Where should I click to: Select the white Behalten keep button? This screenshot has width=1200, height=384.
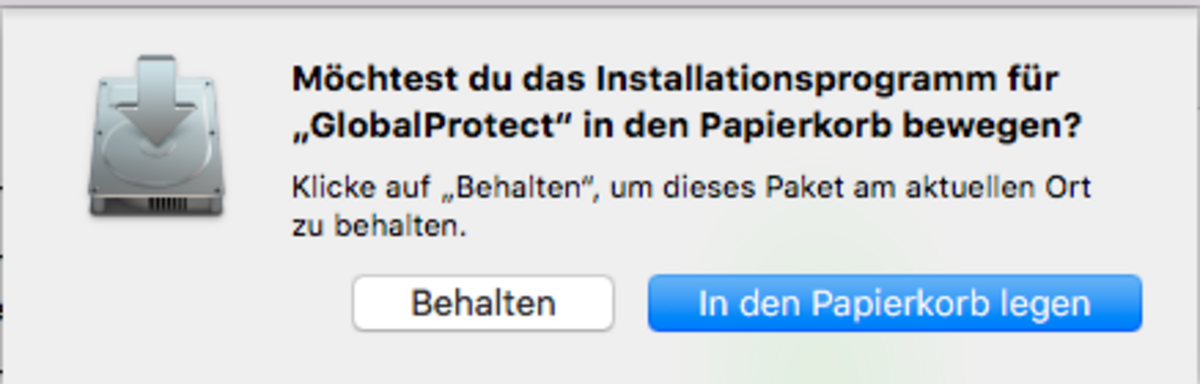coord(483,303)
